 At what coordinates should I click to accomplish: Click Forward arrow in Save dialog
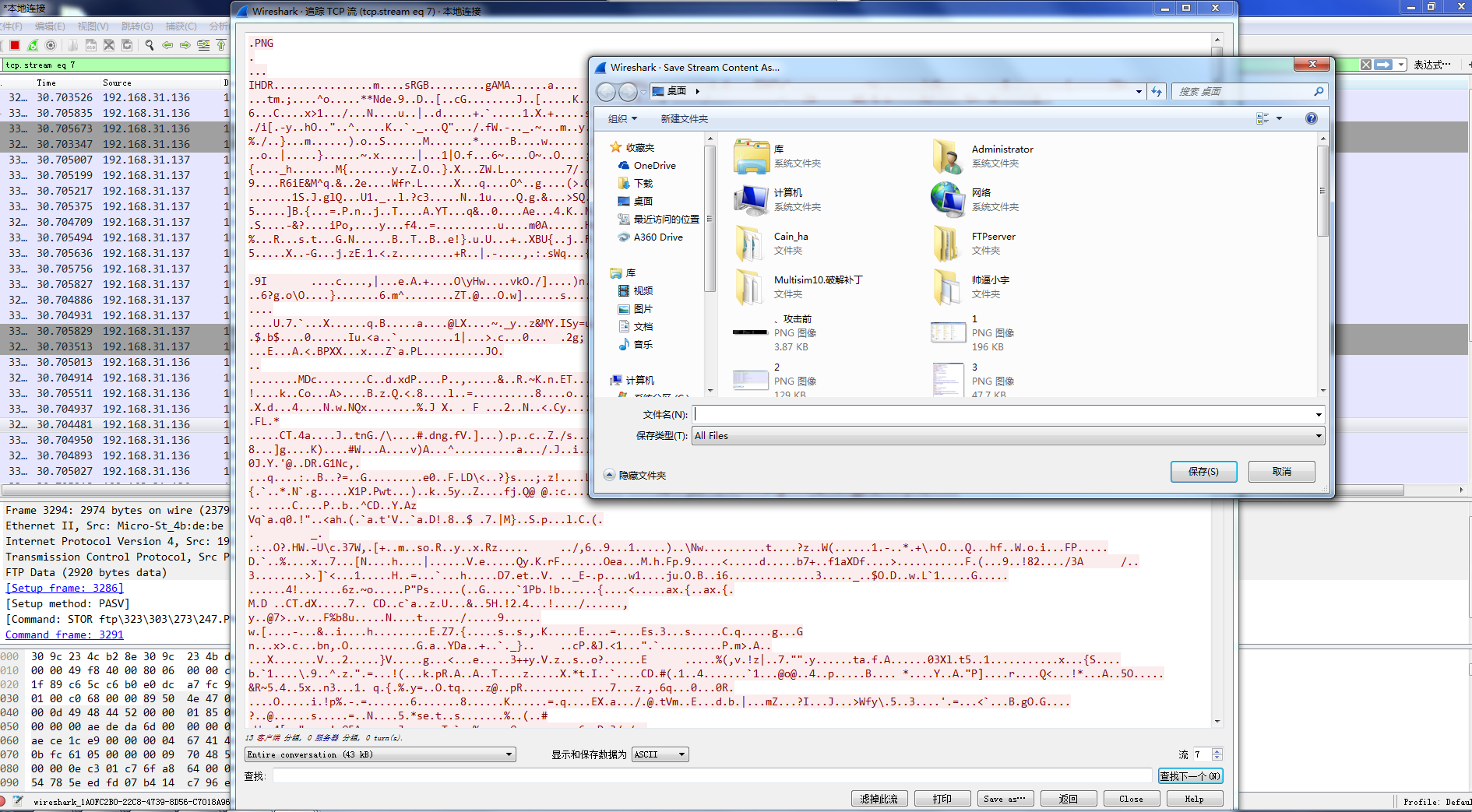tap(628, 92)
